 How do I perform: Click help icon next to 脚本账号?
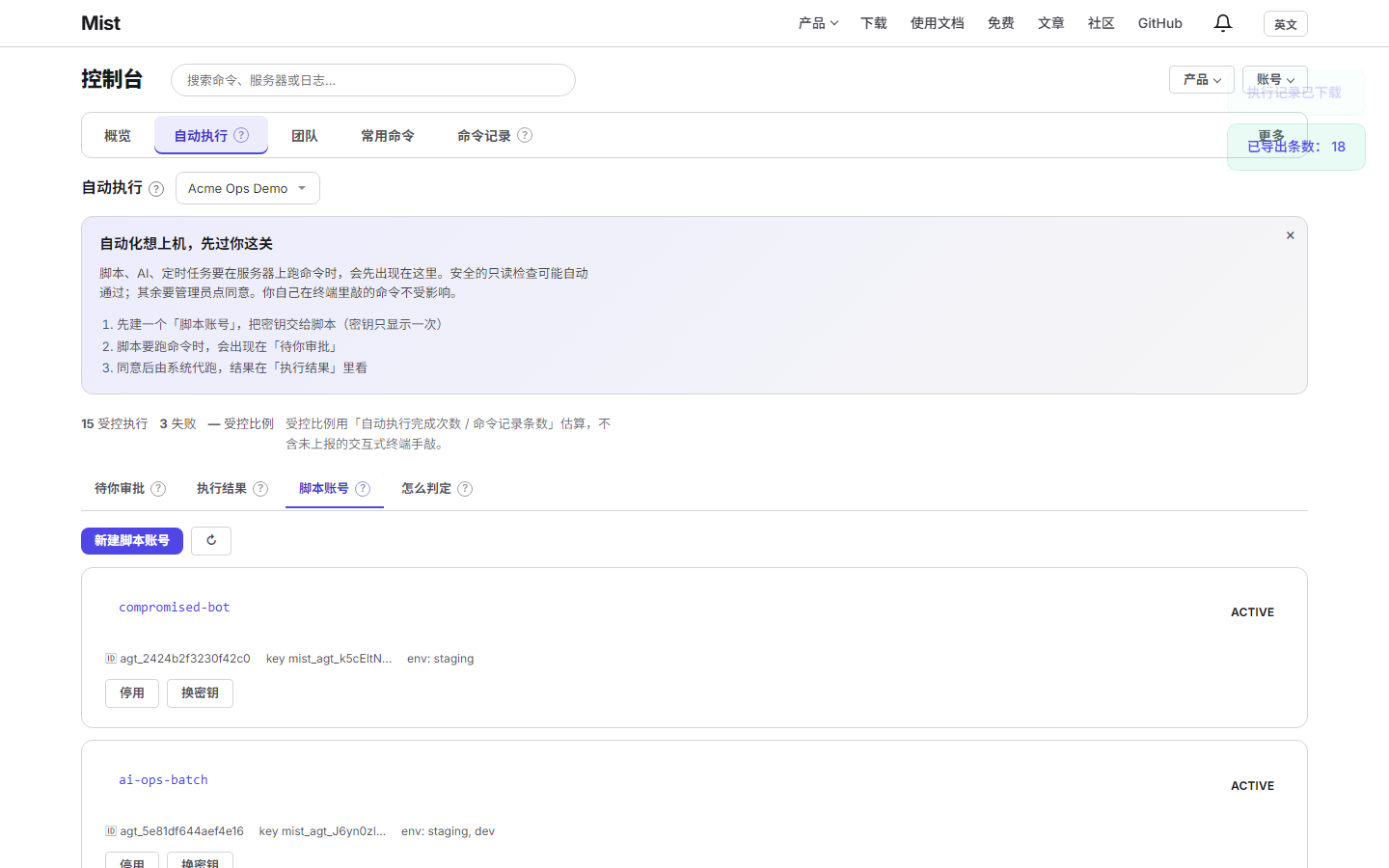[x=363, y=489]
